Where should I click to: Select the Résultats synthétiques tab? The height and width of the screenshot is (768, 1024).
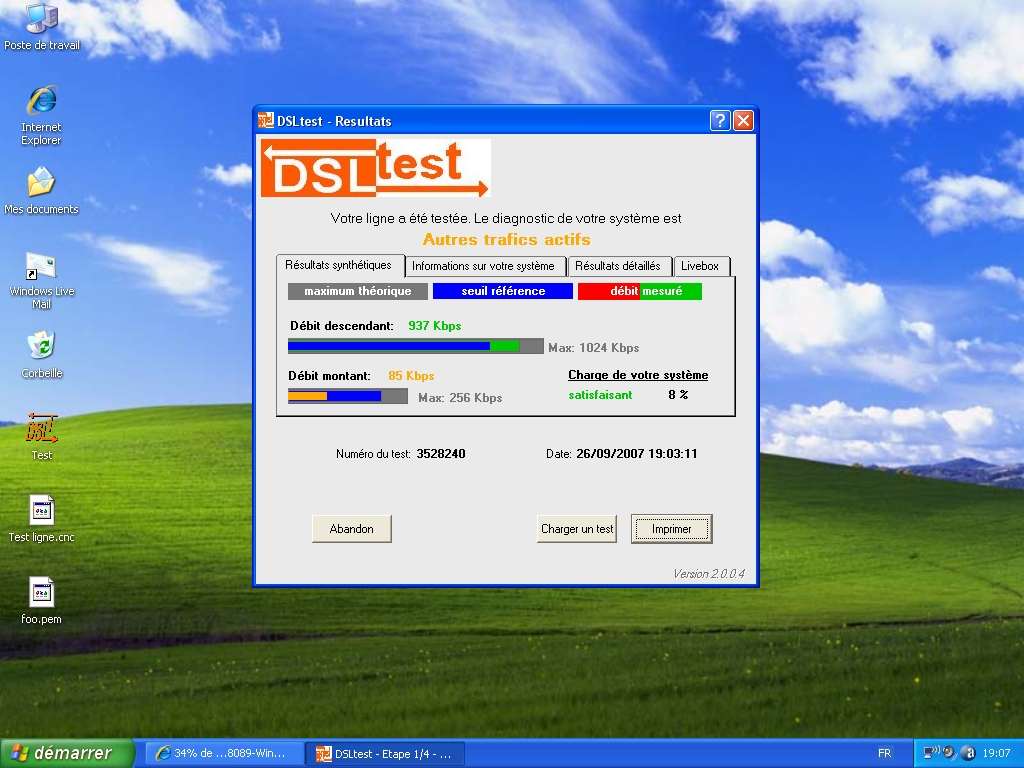pyautogui.click(x=338, y=265)
